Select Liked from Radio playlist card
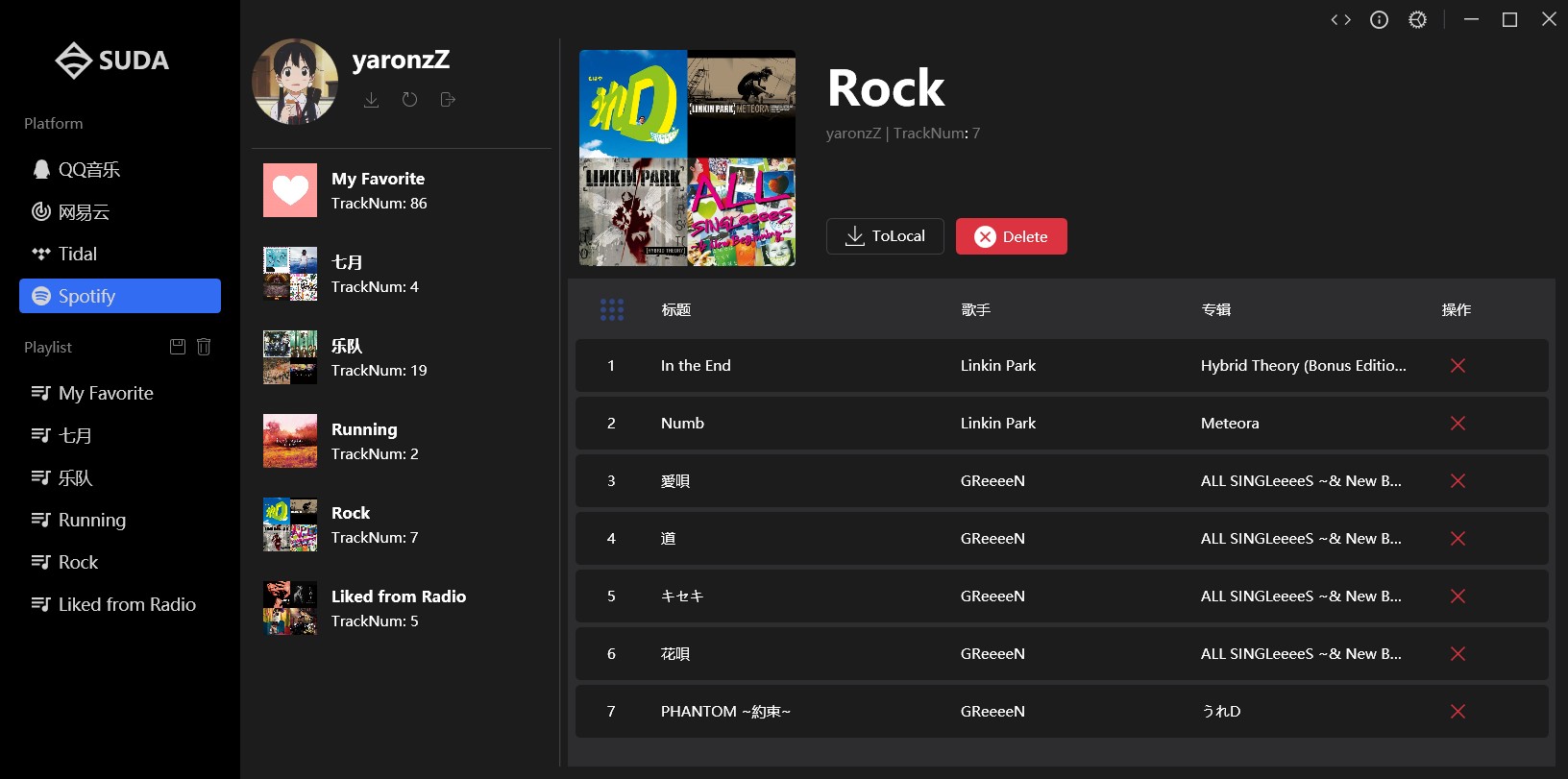1568x779 pixels. [x=402, y=608]
